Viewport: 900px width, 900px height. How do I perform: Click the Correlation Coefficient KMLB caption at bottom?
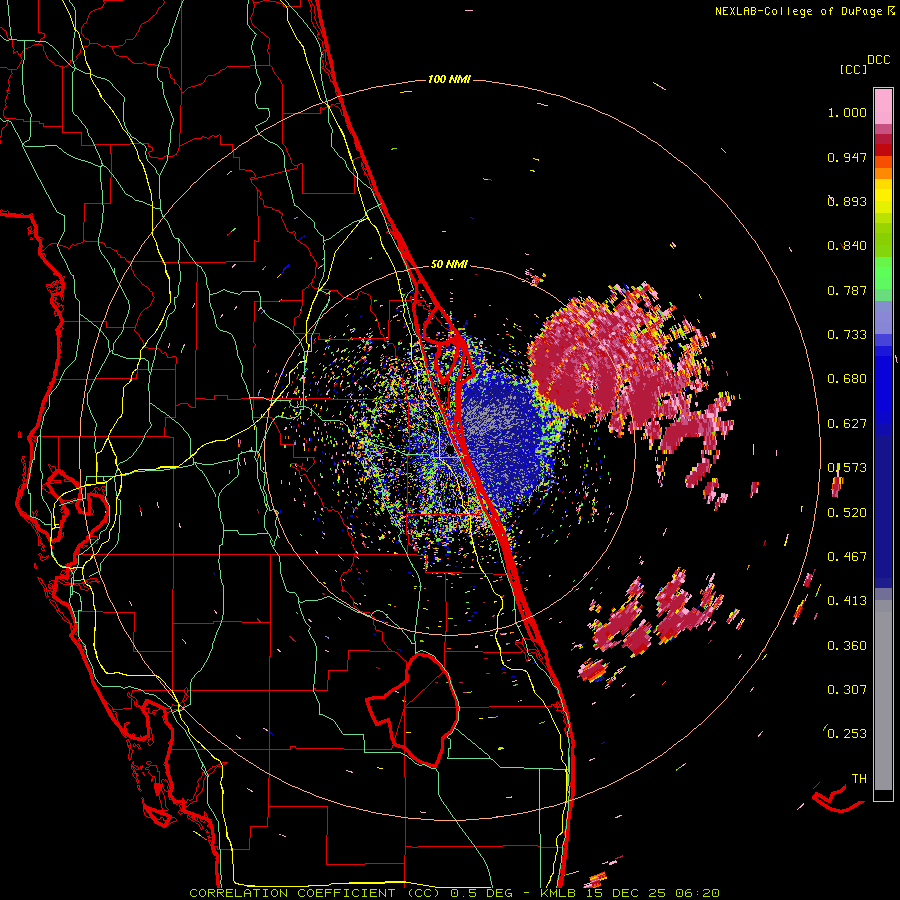[x=454, y=893]
